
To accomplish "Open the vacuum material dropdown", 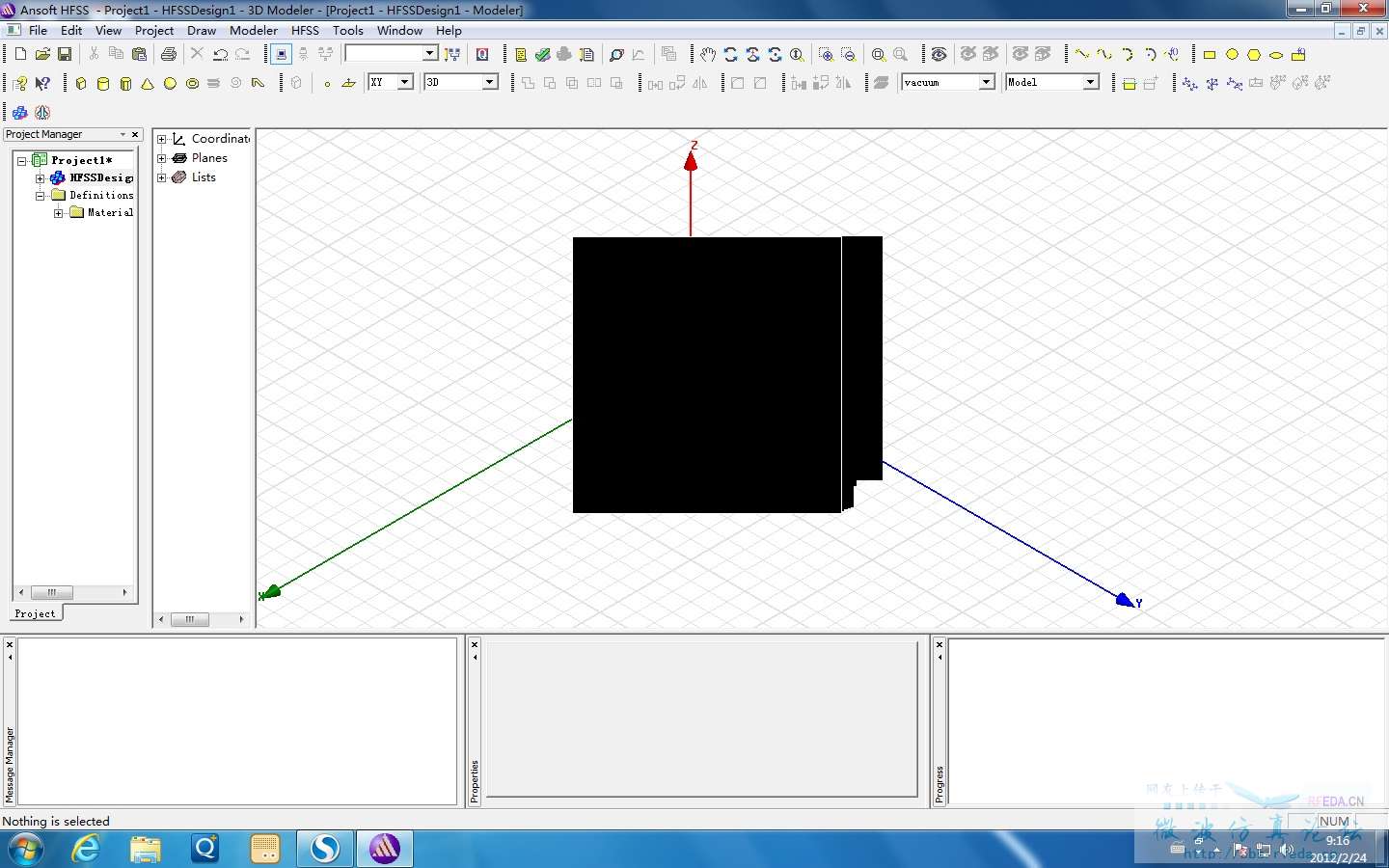I will pyautogui.click(x=987, y=82).
